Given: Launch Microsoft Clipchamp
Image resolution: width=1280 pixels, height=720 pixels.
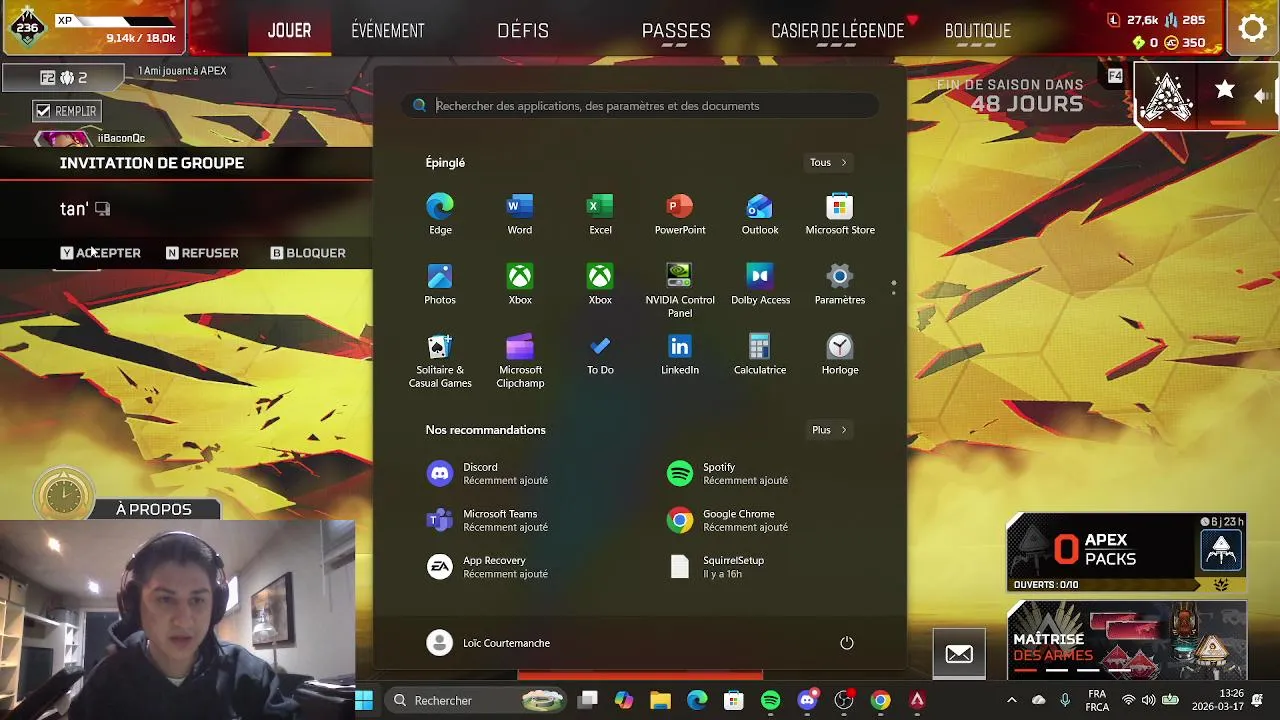Looking at the screenshot, I should pos(520,361).
